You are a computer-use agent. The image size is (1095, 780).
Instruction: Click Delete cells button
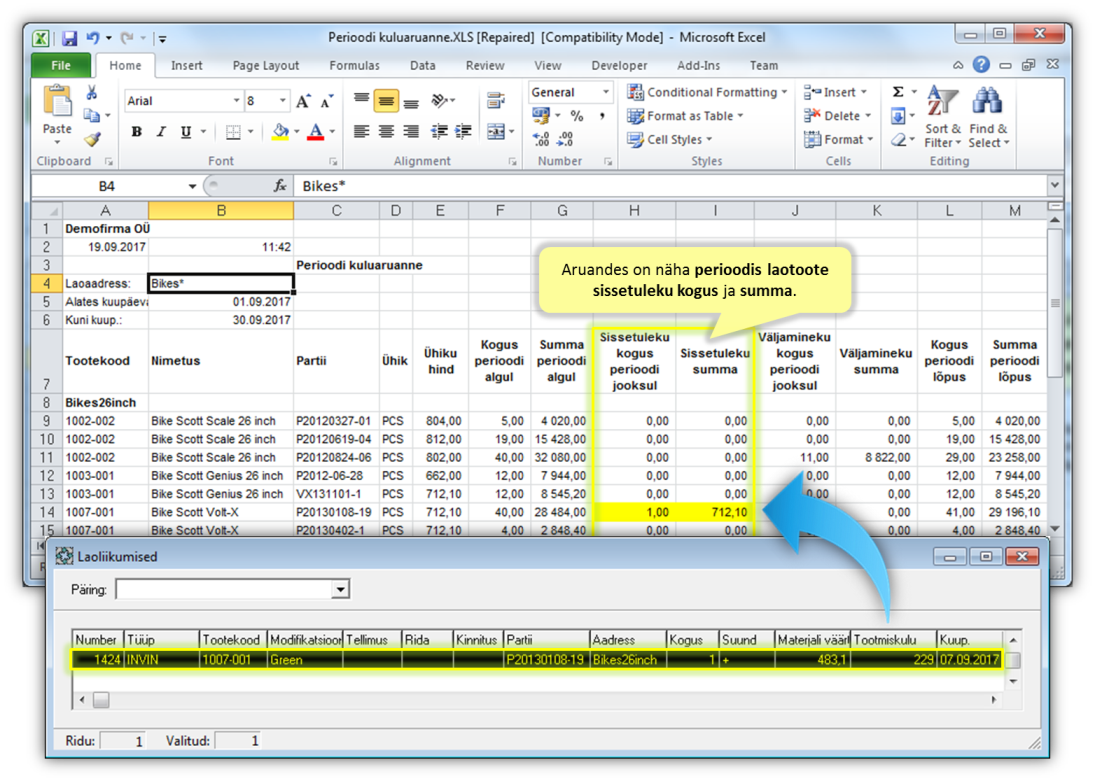837,116
